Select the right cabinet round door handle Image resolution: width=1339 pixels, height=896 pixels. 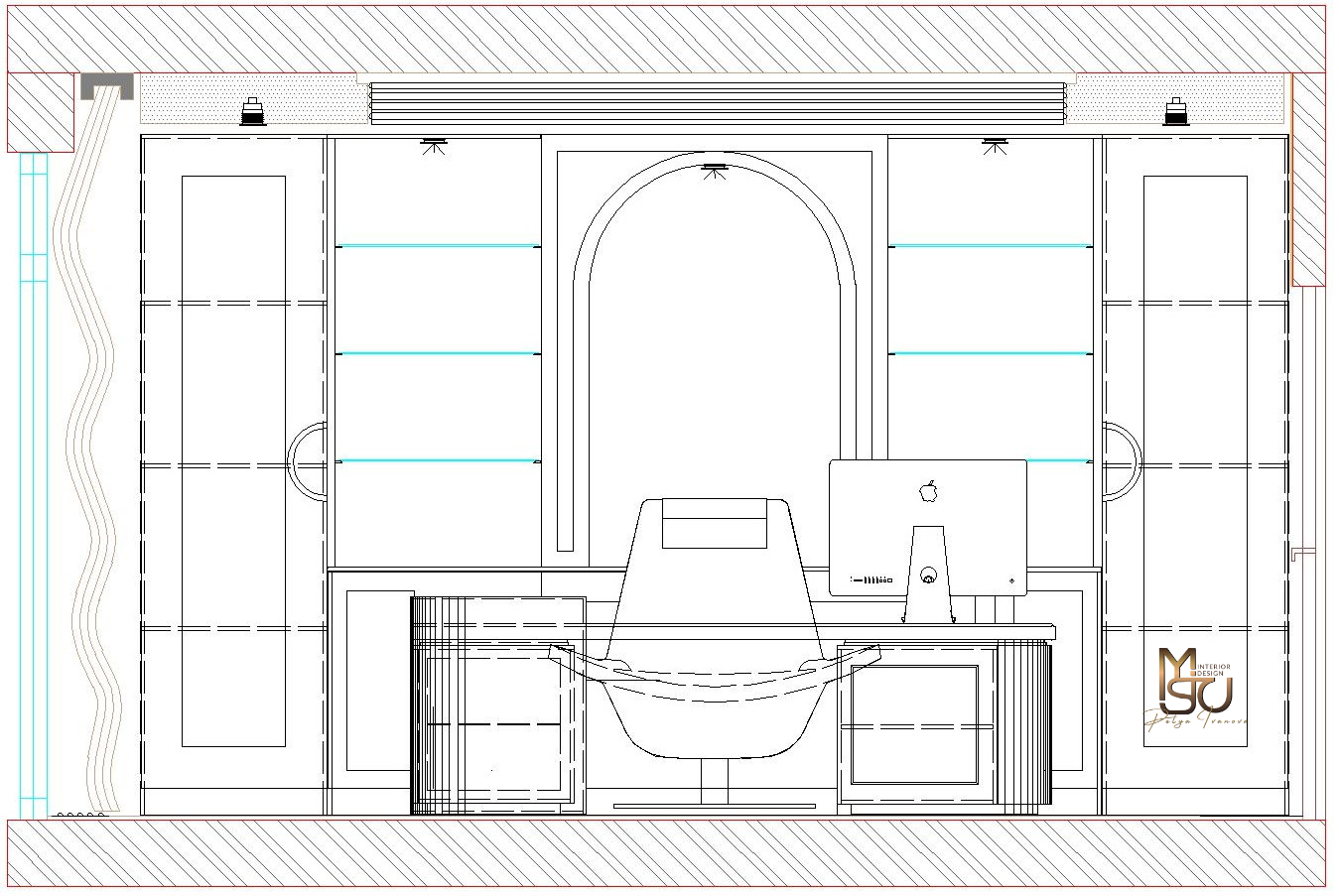click(1123, 462)
